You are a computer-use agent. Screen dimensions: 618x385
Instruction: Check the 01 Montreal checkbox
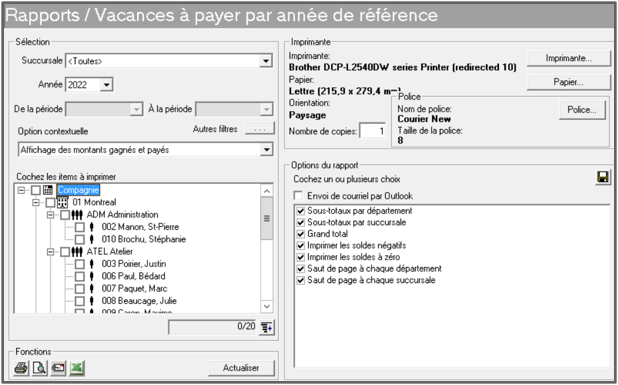[x=50, y=203]
